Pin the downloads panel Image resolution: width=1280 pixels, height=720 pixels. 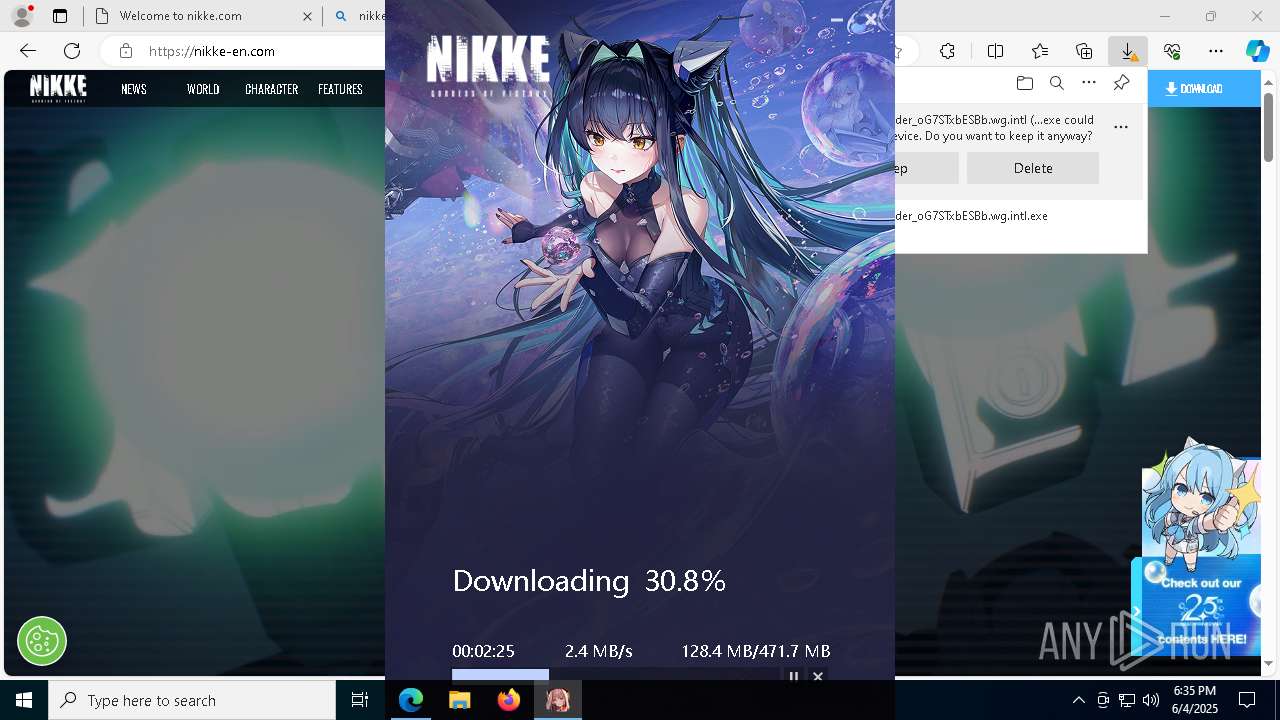pyautogui.click(x=1122, y=83)
